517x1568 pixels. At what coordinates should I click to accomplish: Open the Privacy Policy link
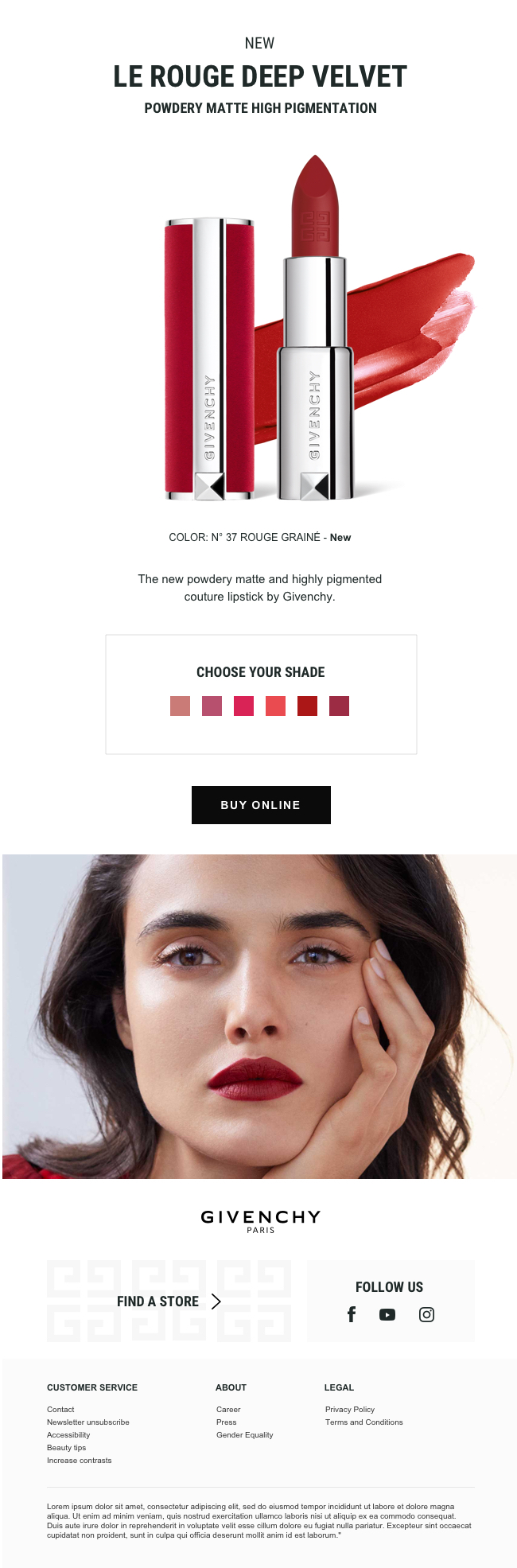click(x=350, y=1409)
